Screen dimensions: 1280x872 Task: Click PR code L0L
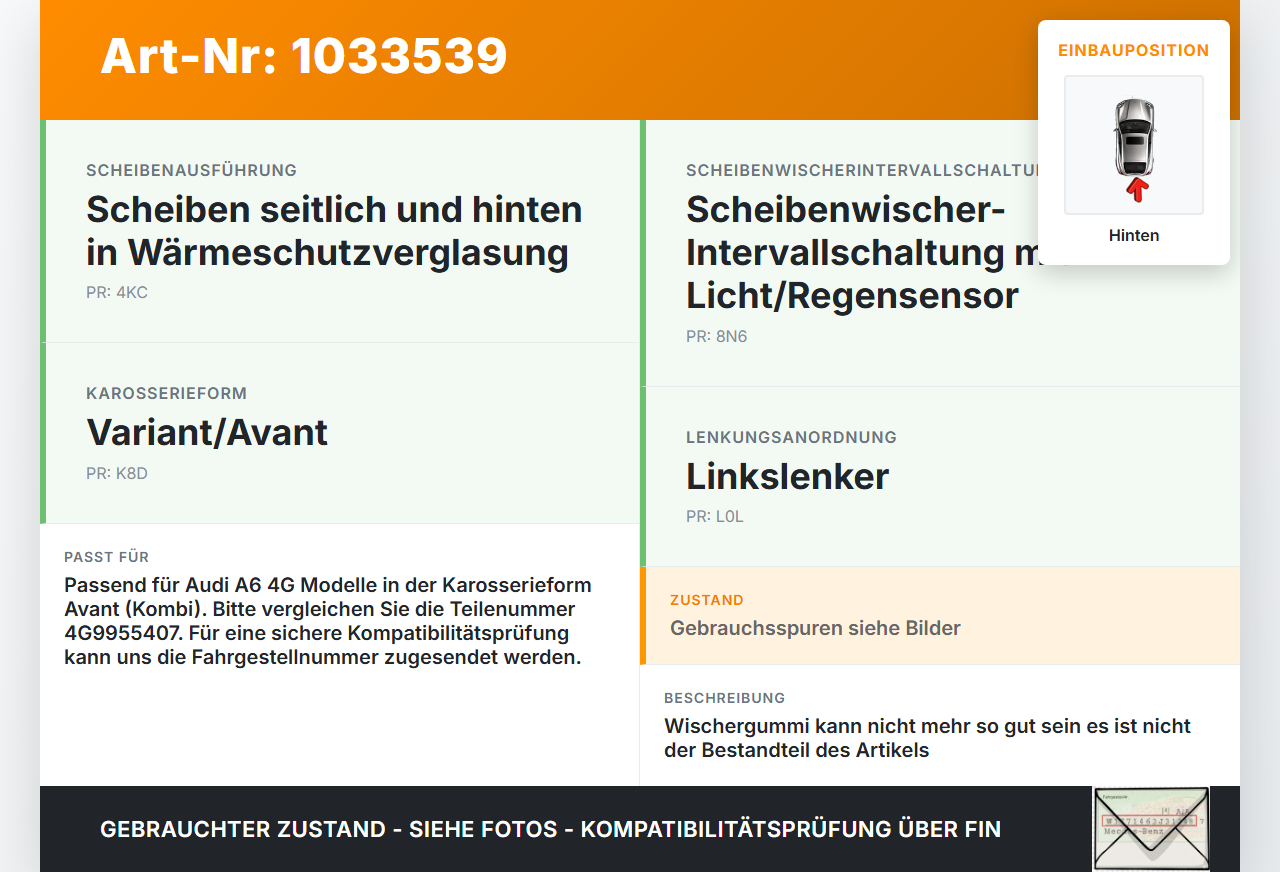point(715,517)
